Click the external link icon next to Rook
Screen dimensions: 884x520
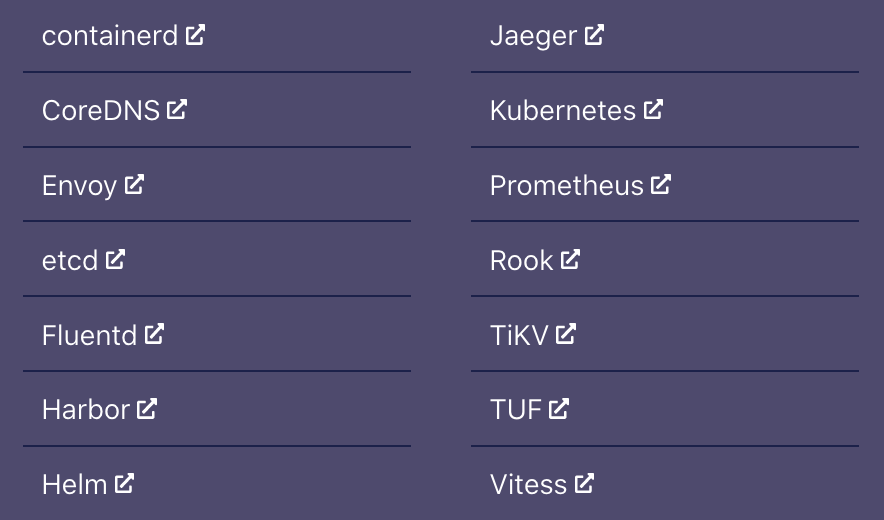[571, 259]
